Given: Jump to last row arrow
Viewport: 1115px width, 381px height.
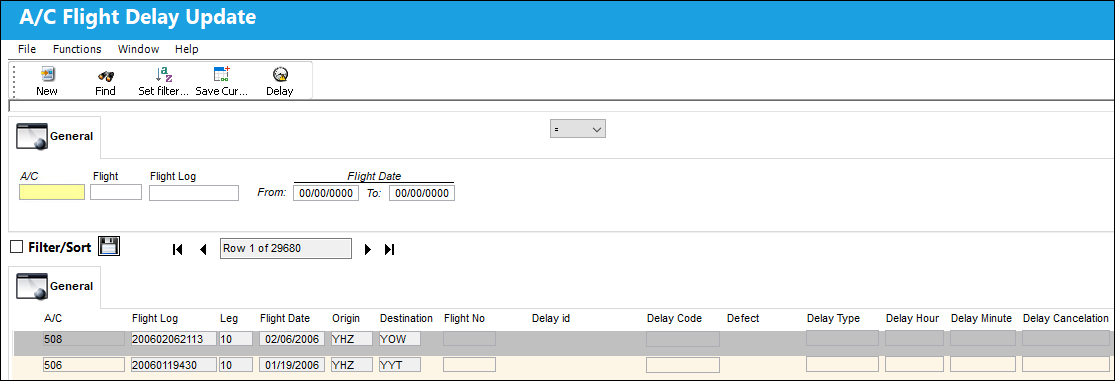Looking at the screenshot, I should point(389,249).
